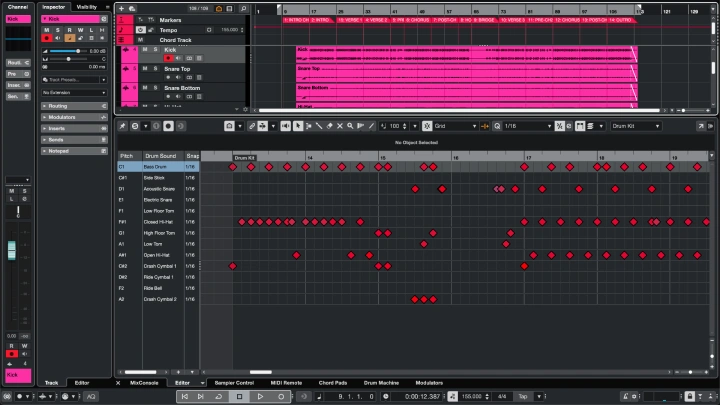Toggle Mute on the Chord Track
Screen dimensions: 720x405
point(140,40)
